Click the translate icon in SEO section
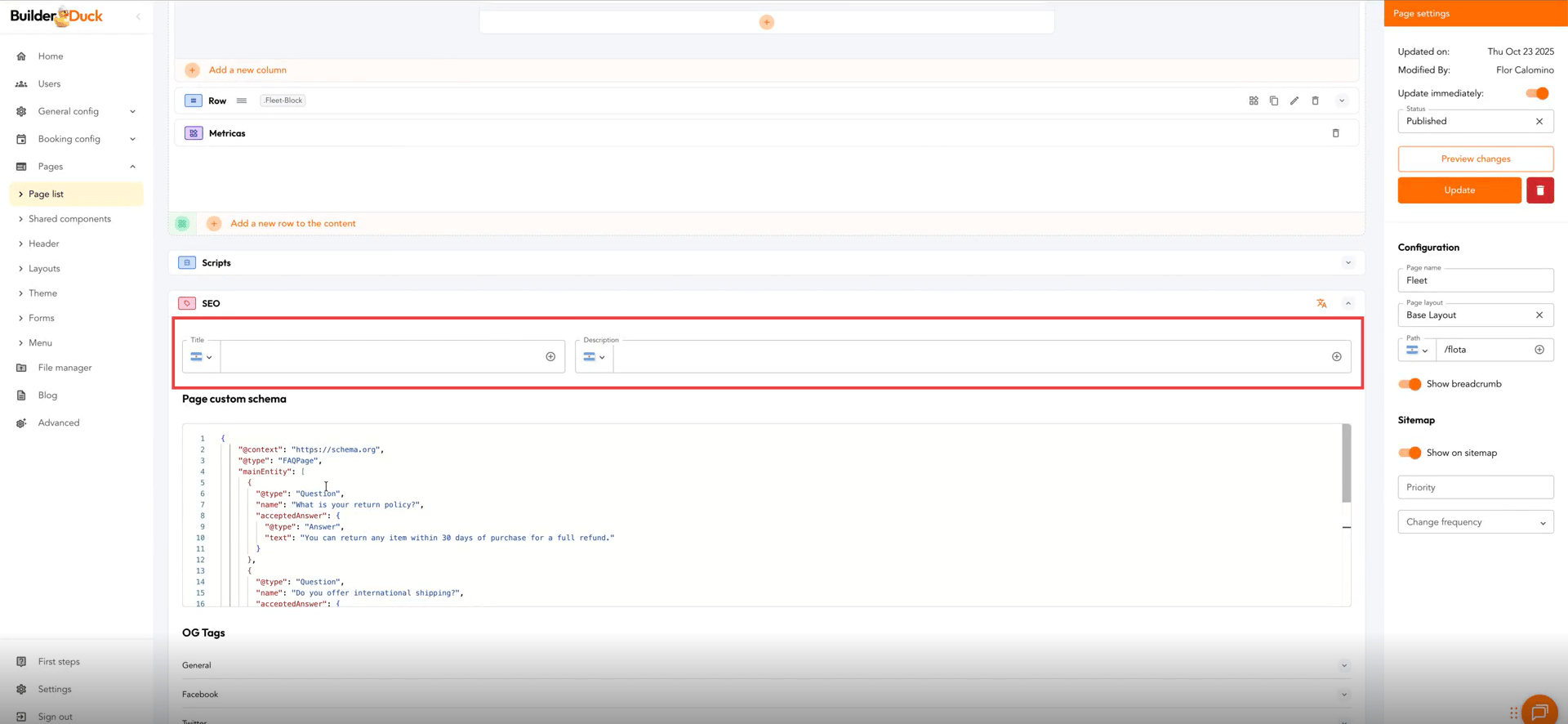This screenshot has width=1568, height=724. (x=1321, y=303)
